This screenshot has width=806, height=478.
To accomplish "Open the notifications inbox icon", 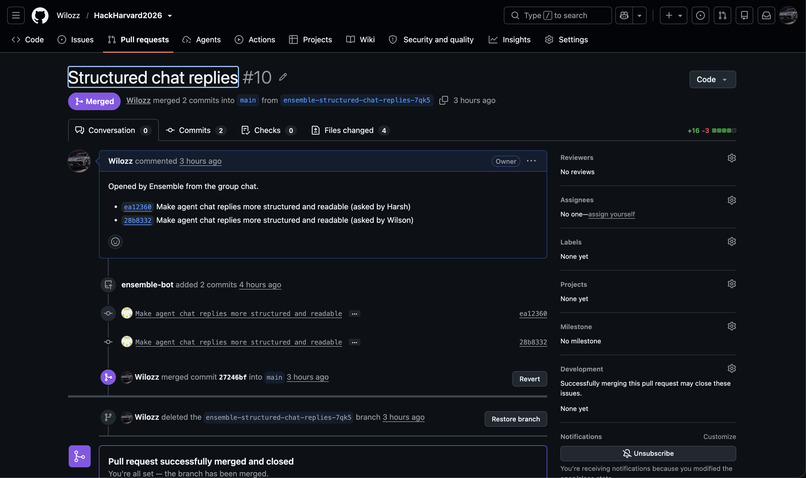I will click(766, 15).
